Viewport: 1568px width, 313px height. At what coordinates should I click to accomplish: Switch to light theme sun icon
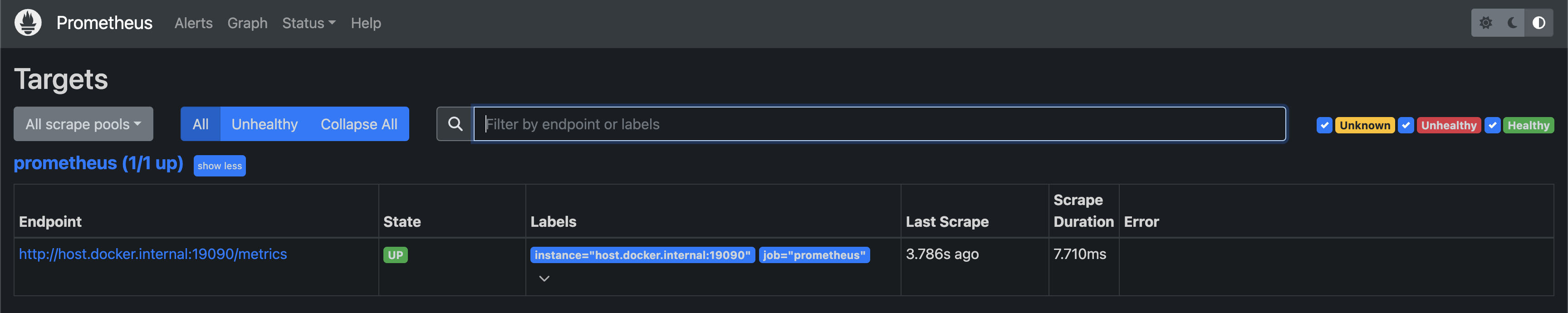click(x=1485, y=23)
